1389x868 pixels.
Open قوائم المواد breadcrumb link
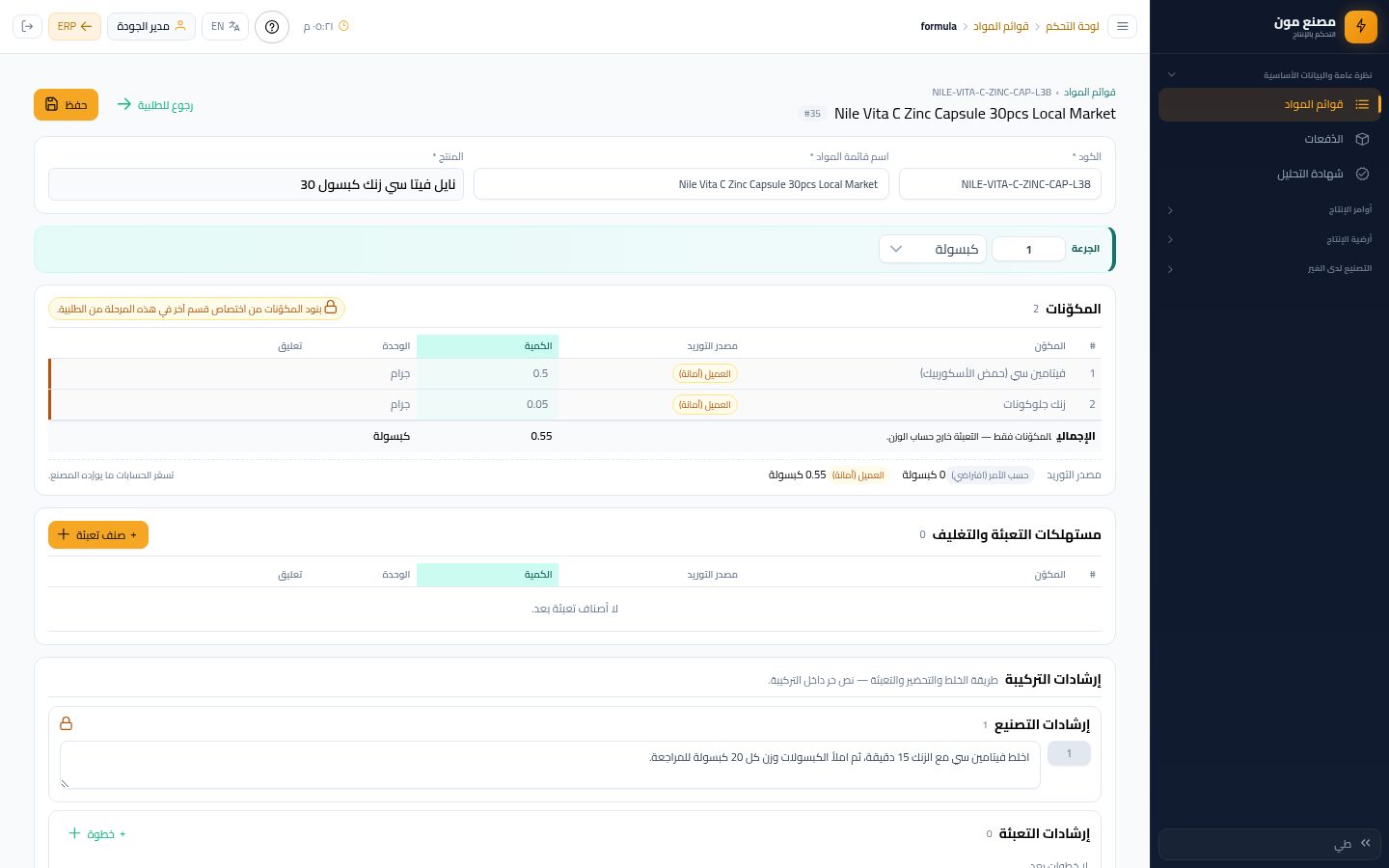pos(1001,26)
